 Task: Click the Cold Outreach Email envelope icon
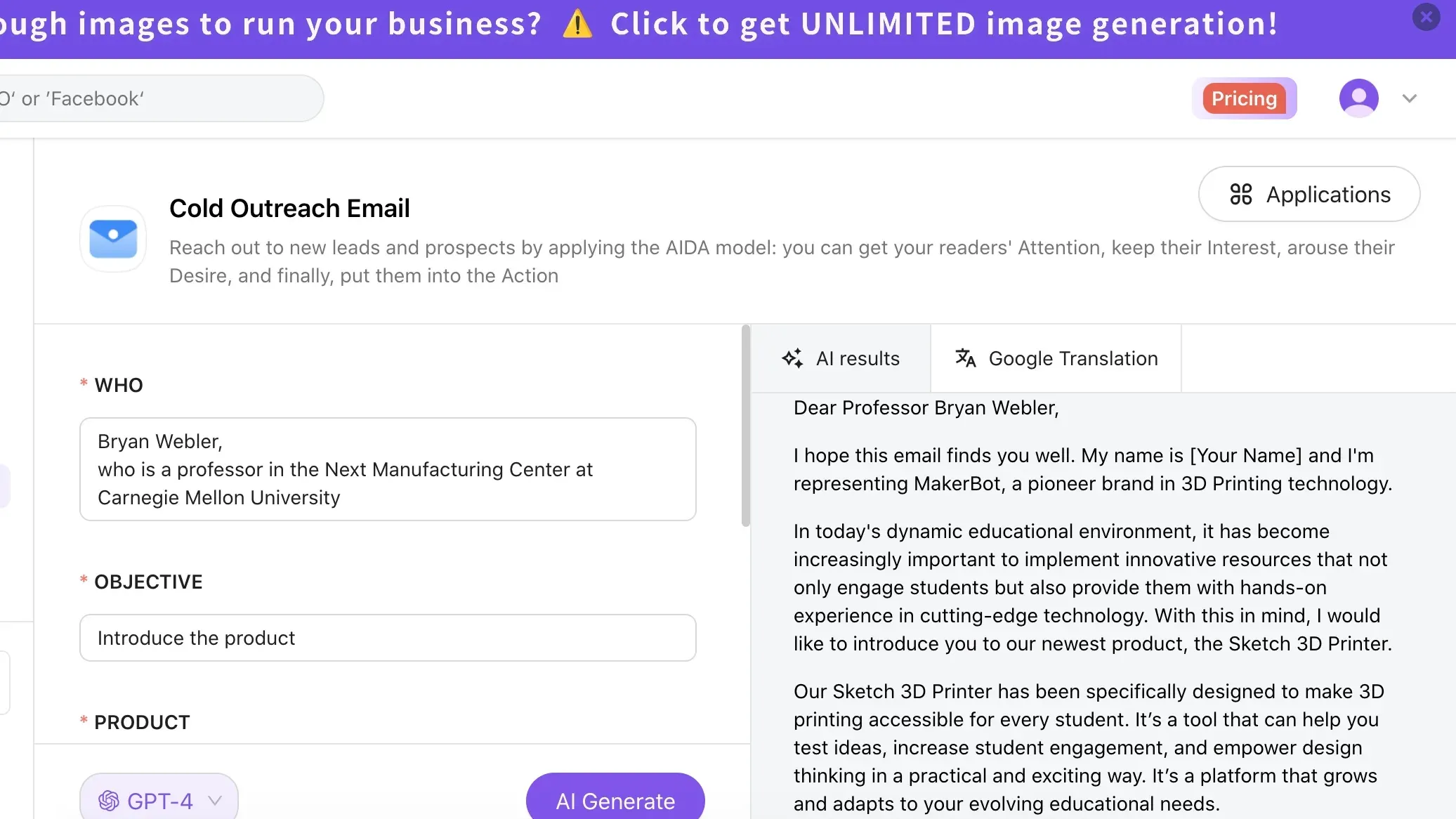[x=113, y=240]
